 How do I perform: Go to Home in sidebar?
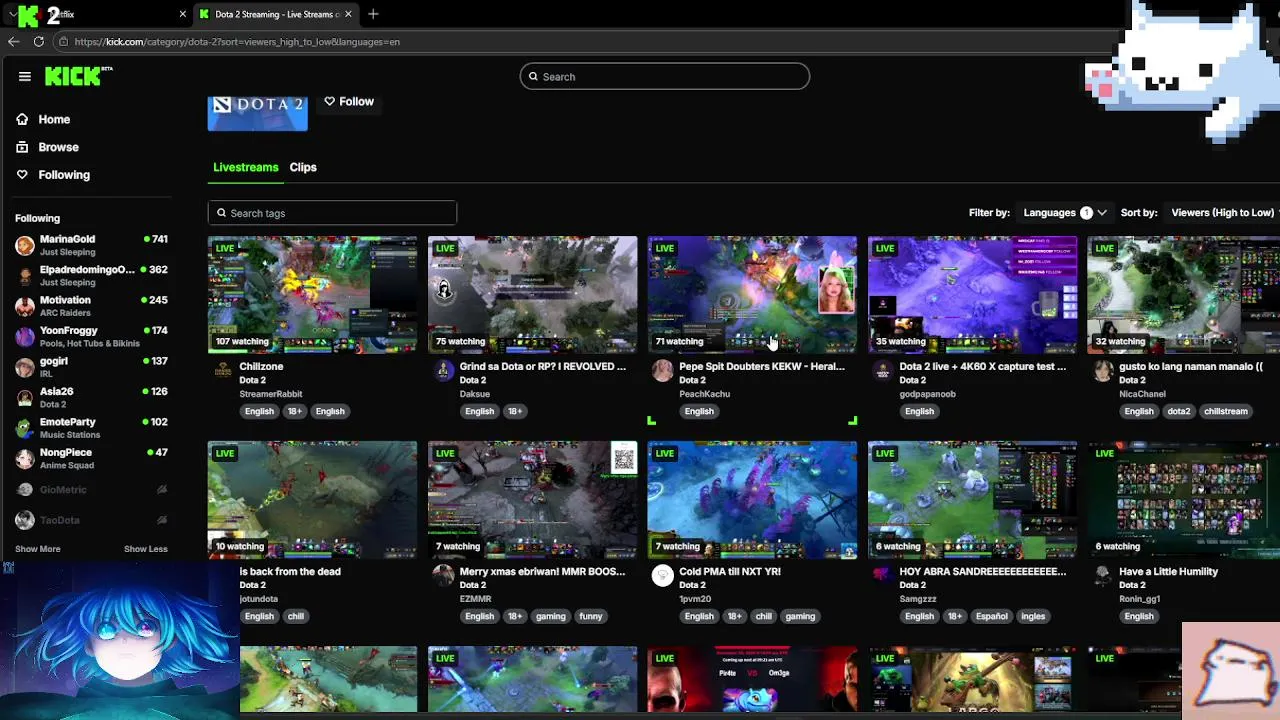click(x=54, y=119)
